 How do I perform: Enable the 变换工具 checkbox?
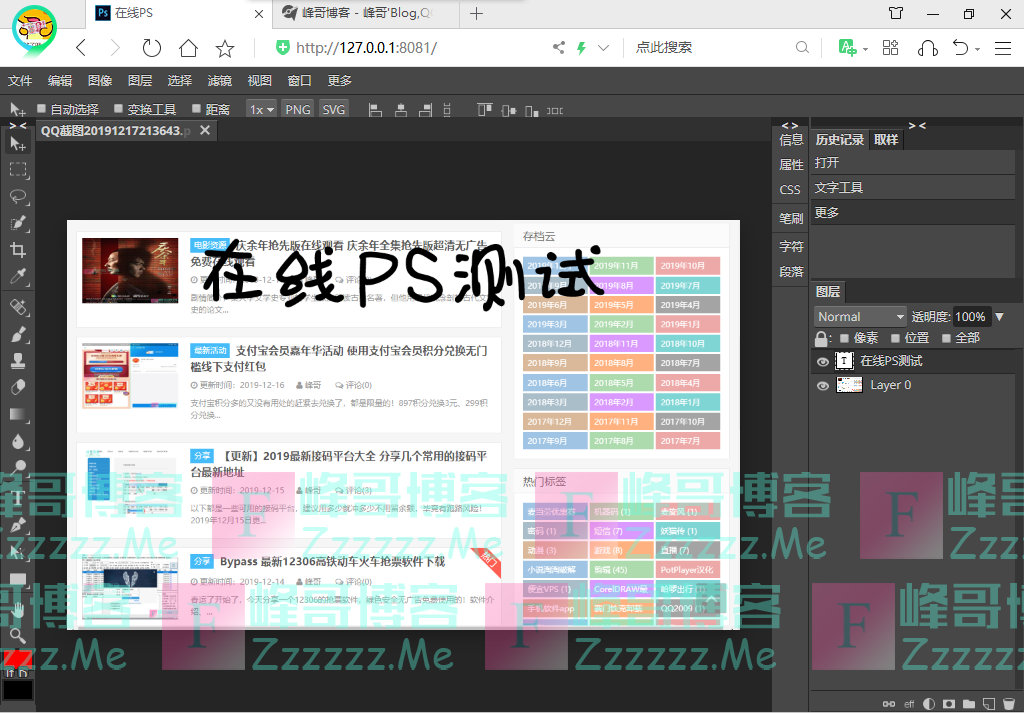click(x=119, y=109)
